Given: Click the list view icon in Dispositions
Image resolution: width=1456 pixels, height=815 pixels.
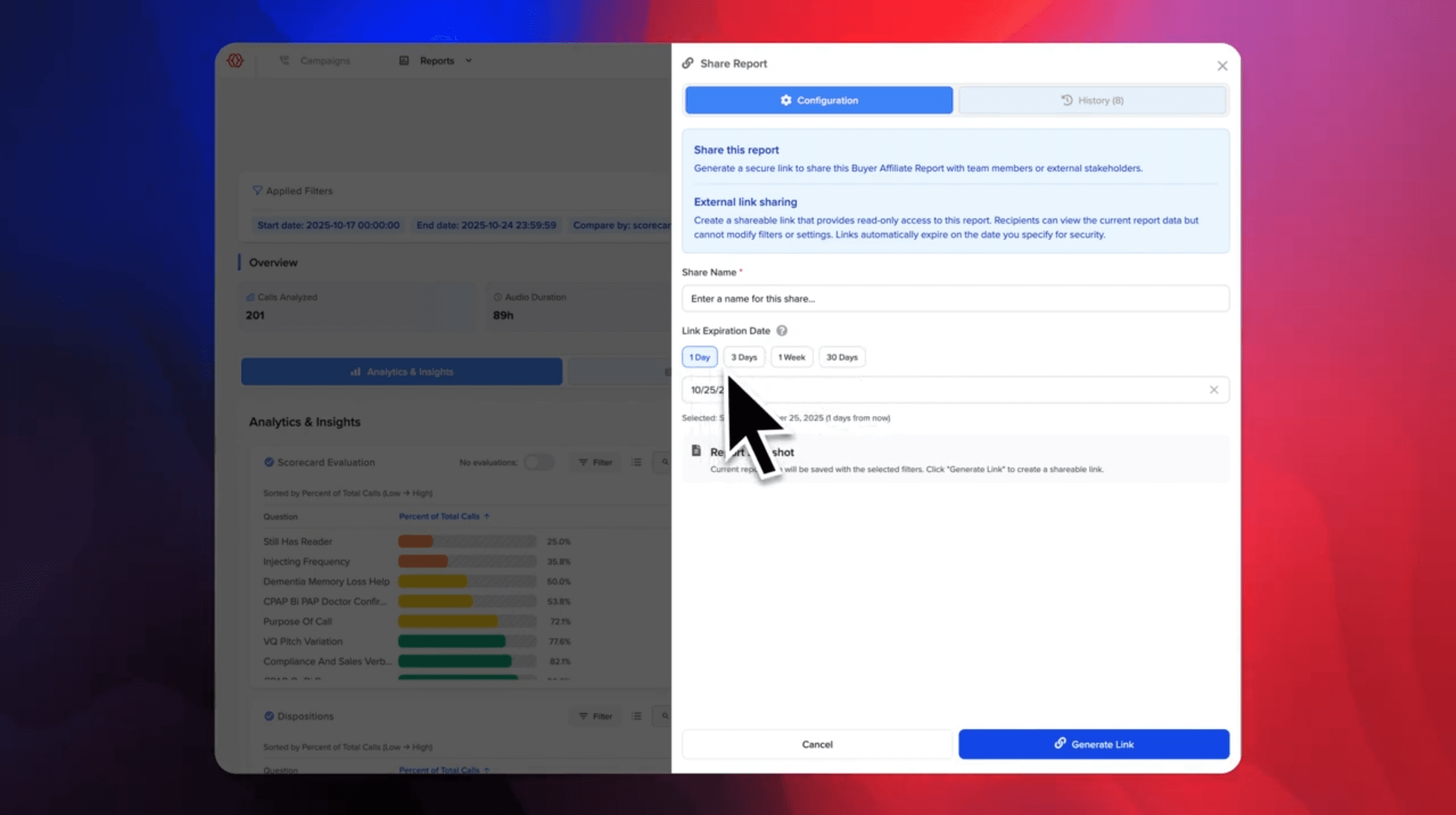Looking at the screenshot, I should coord(637,716).
